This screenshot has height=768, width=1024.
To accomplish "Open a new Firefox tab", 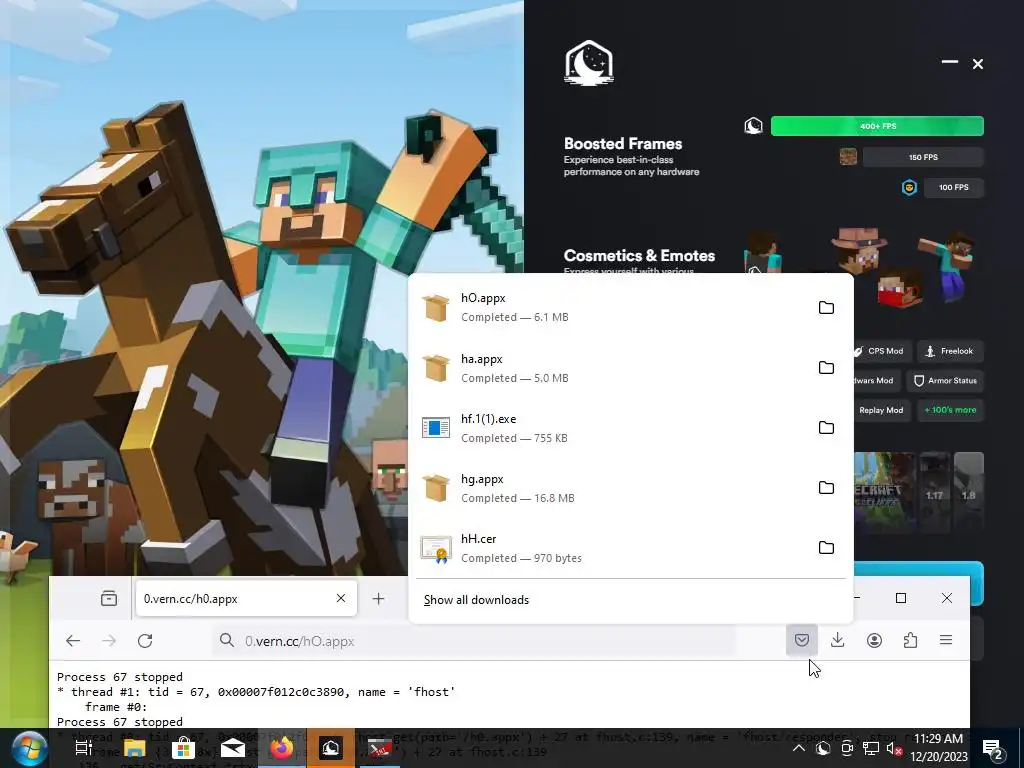I will pyautogui.click(x=378, y=598).
